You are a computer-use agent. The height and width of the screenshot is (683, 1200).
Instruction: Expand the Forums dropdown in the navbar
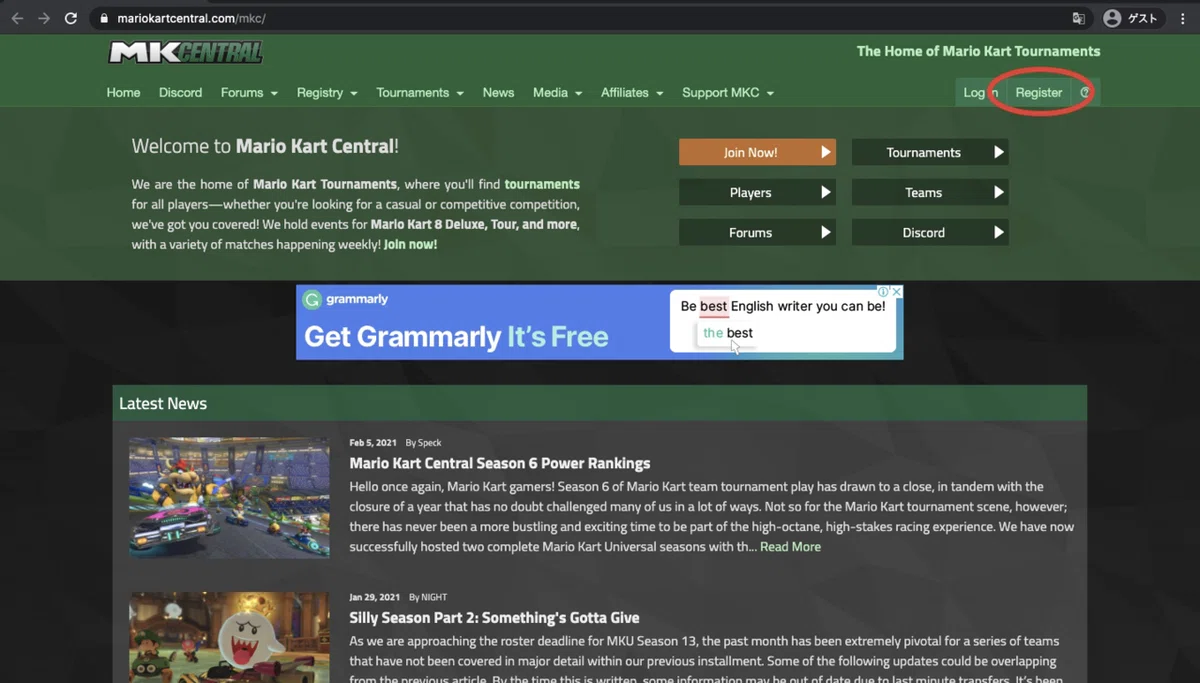(x=249, y=93)
